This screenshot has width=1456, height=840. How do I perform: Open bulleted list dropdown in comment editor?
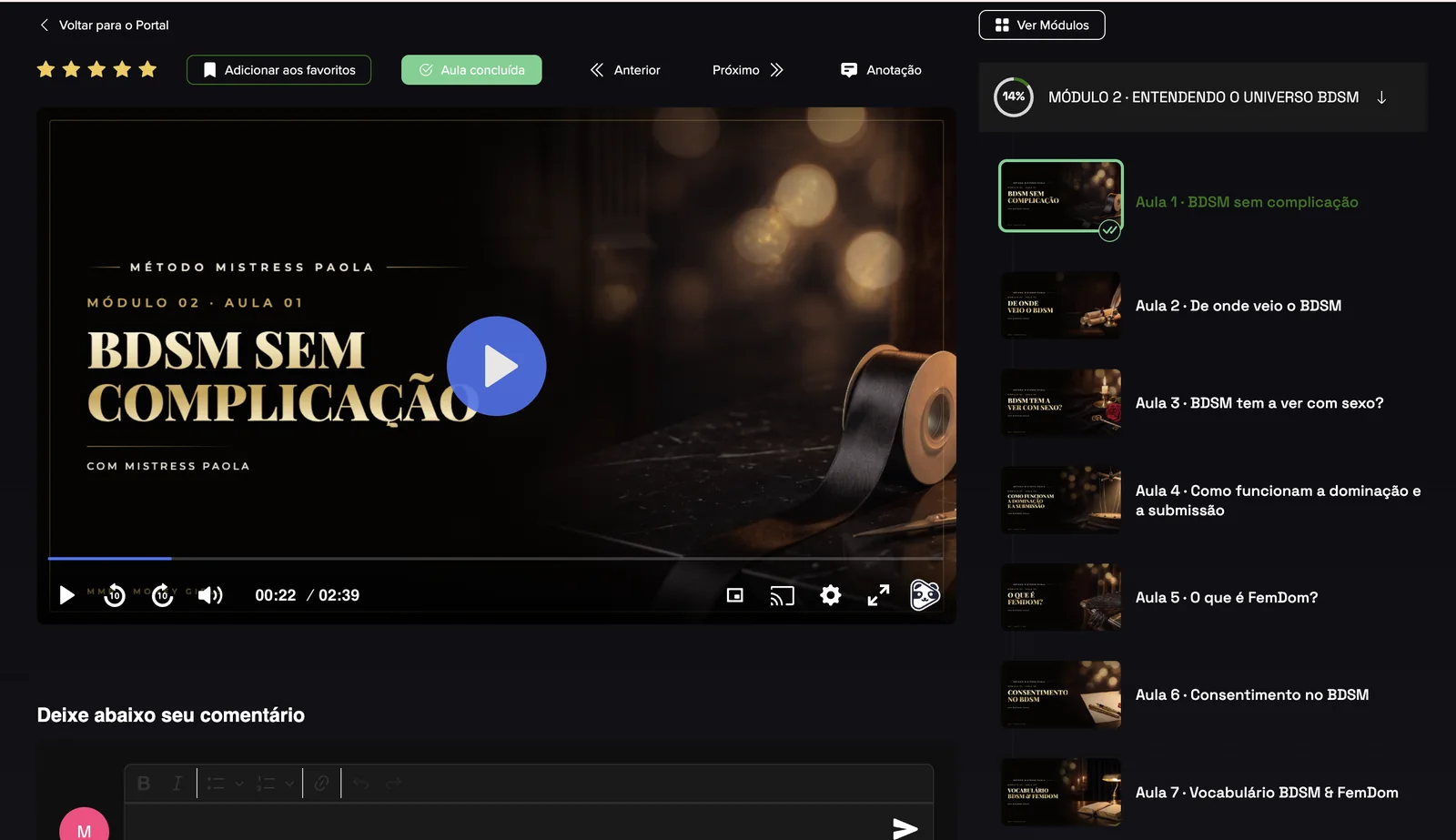pyautogui.click(x=225, y=784)
